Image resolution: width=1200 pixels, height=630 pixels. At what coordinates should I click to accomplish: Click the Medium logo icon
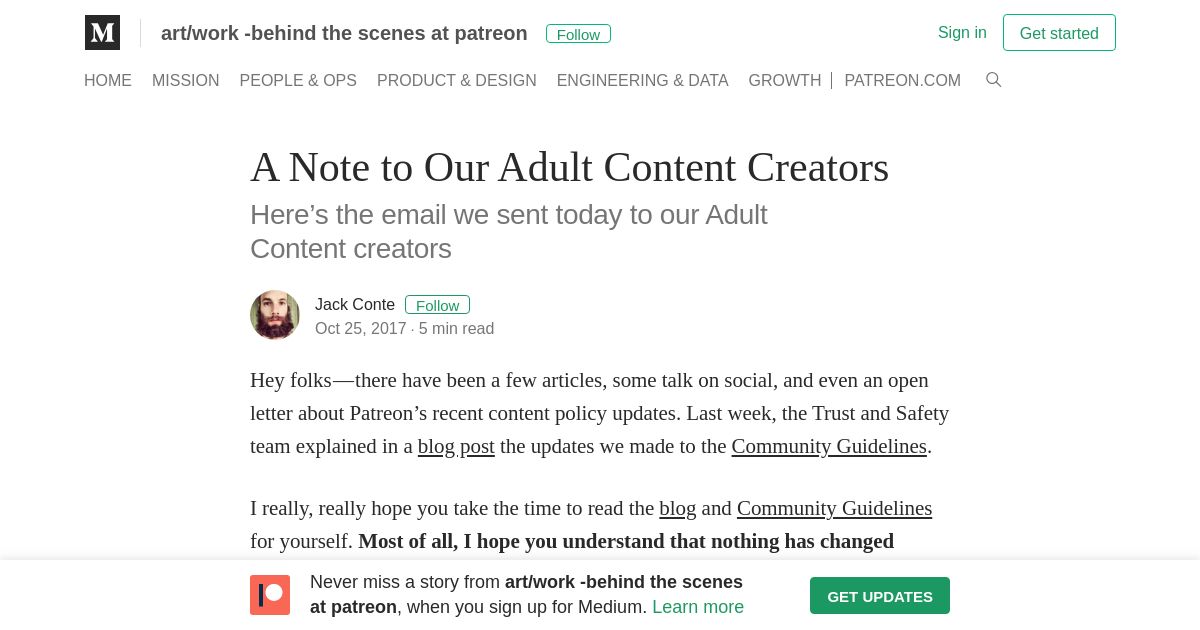pyautogui.click(x=102, y=33)
